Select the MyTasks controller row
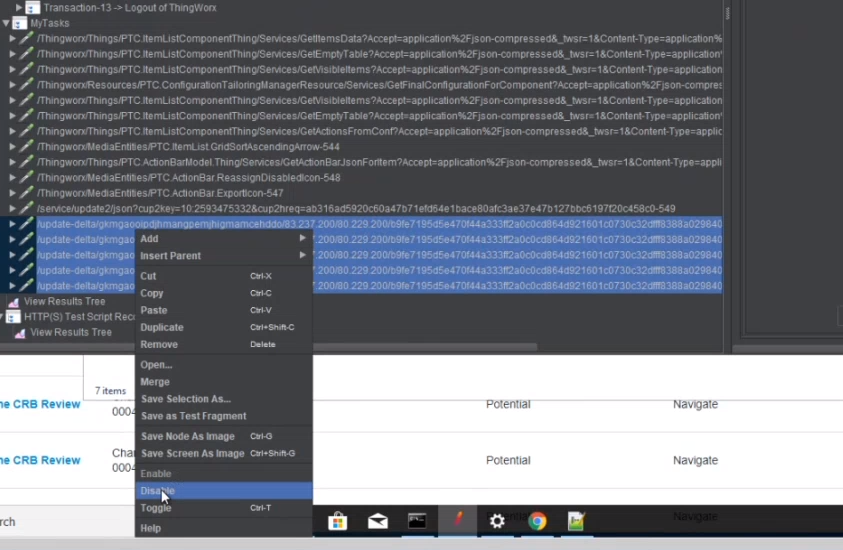Image resolution: width=843 pixels, height=550 pixels. coord(49,23)
